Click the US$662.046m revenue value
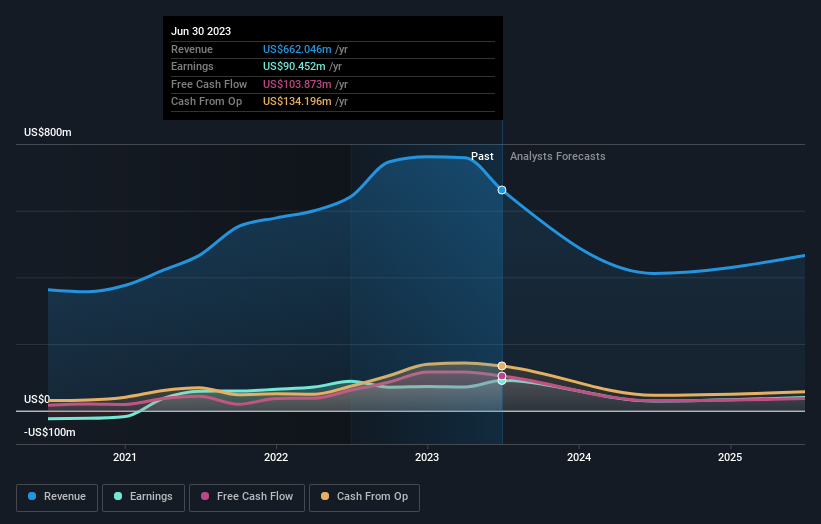The width and height of the screenshot is (821, 524). (x=297, y=49)
